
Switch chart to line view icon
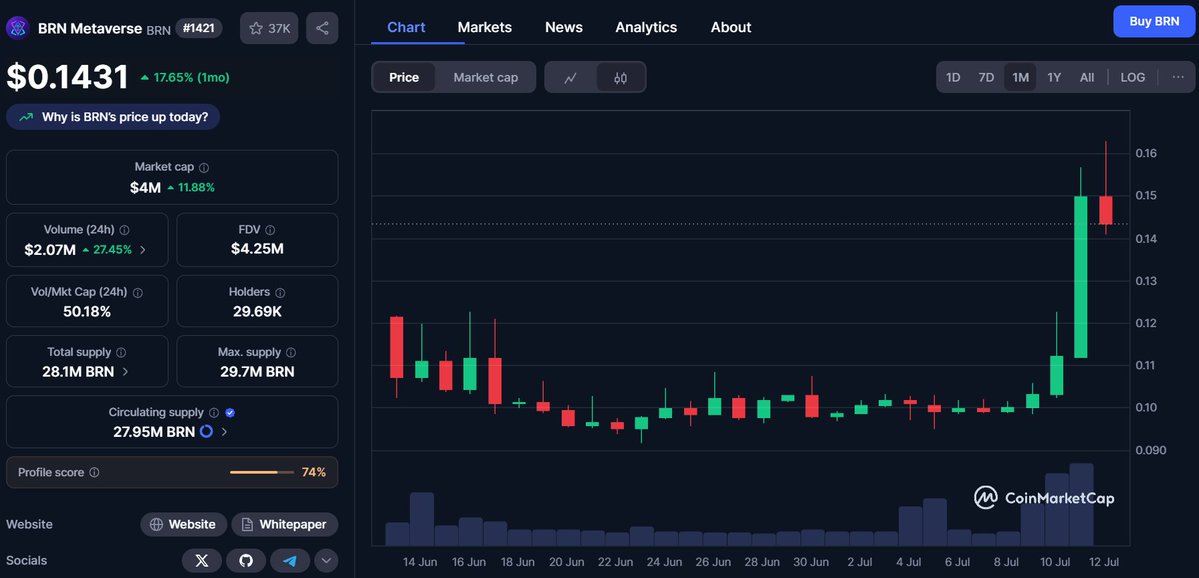[x=570, y=77]
